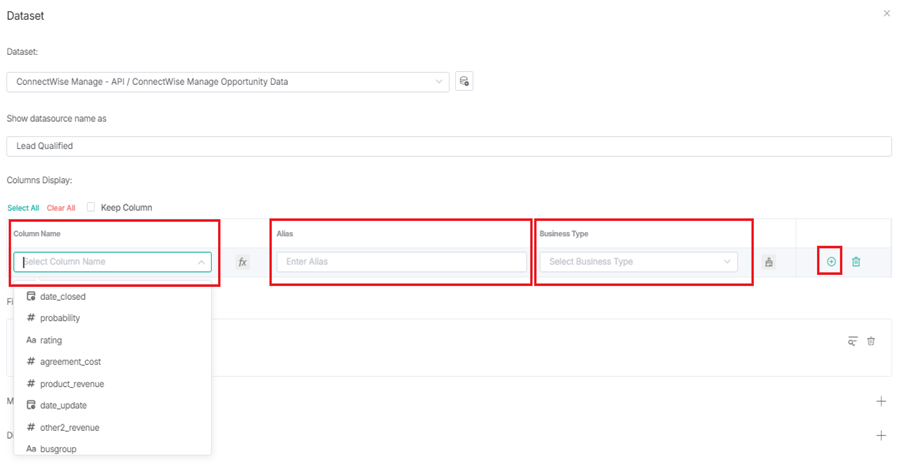This screenshot has width=900, height=465.
Task: Open the Dataset selection dropdown
Action: (x=228, y=82)
